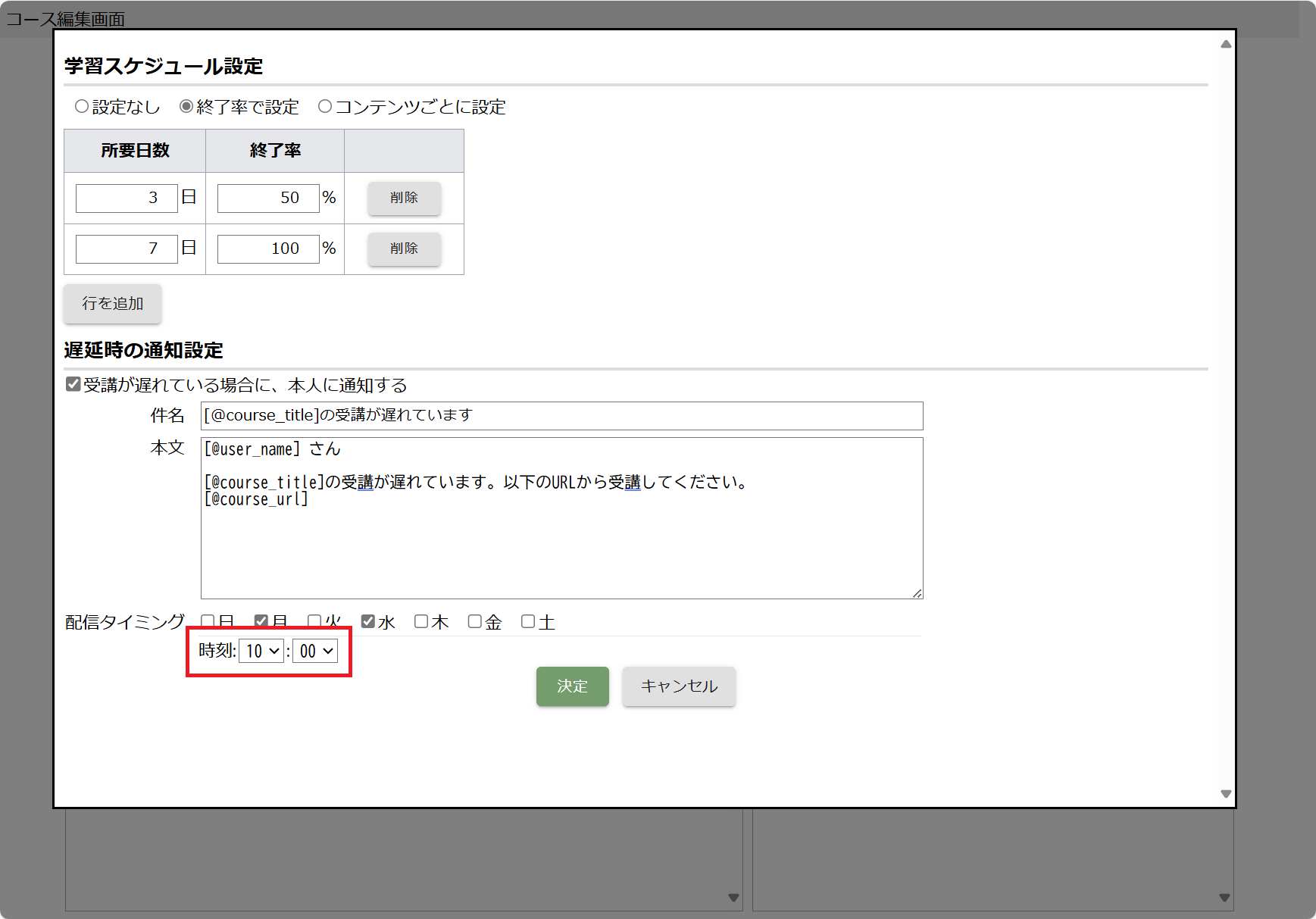Select the コンテンツごとに設定 radio option
1316x919 pixels.
325,107
